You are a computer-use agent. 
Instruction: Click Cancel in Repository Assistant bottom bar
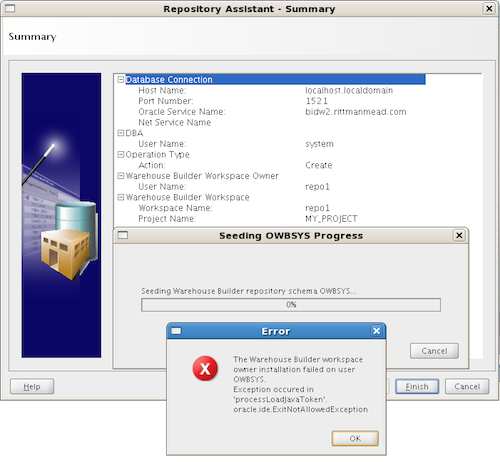pos(467,386)
